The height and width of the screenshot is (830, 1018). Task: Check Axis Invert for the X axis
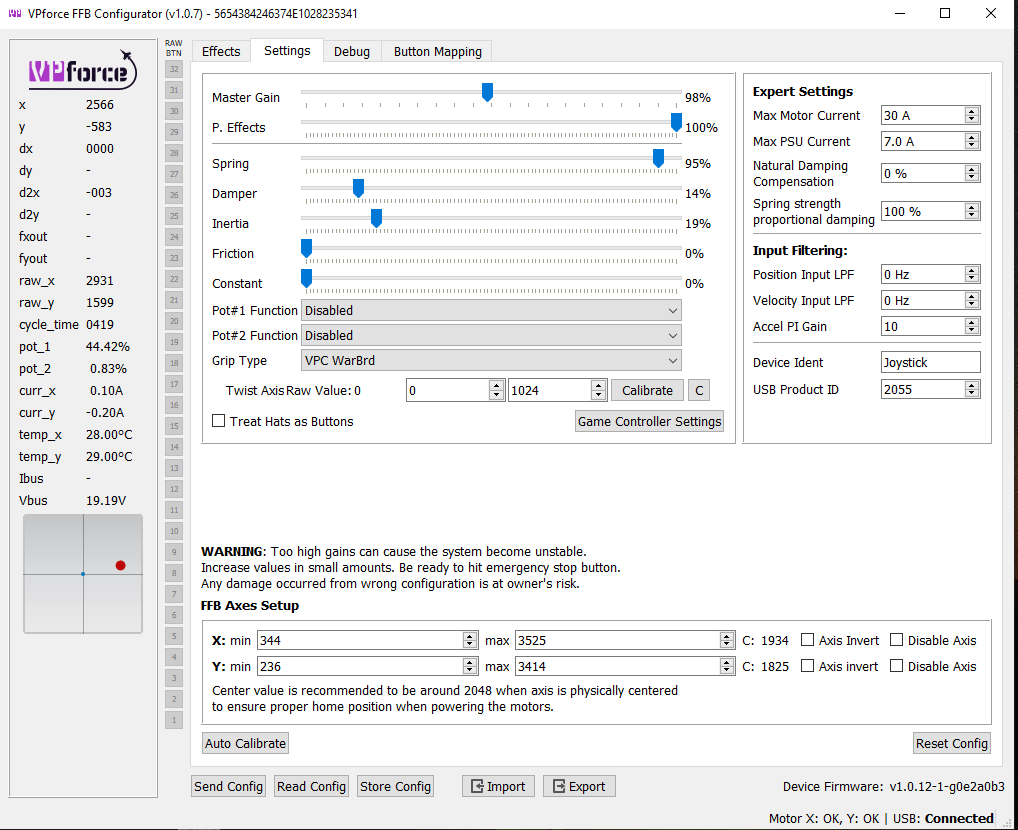click(x=809, y=640)
